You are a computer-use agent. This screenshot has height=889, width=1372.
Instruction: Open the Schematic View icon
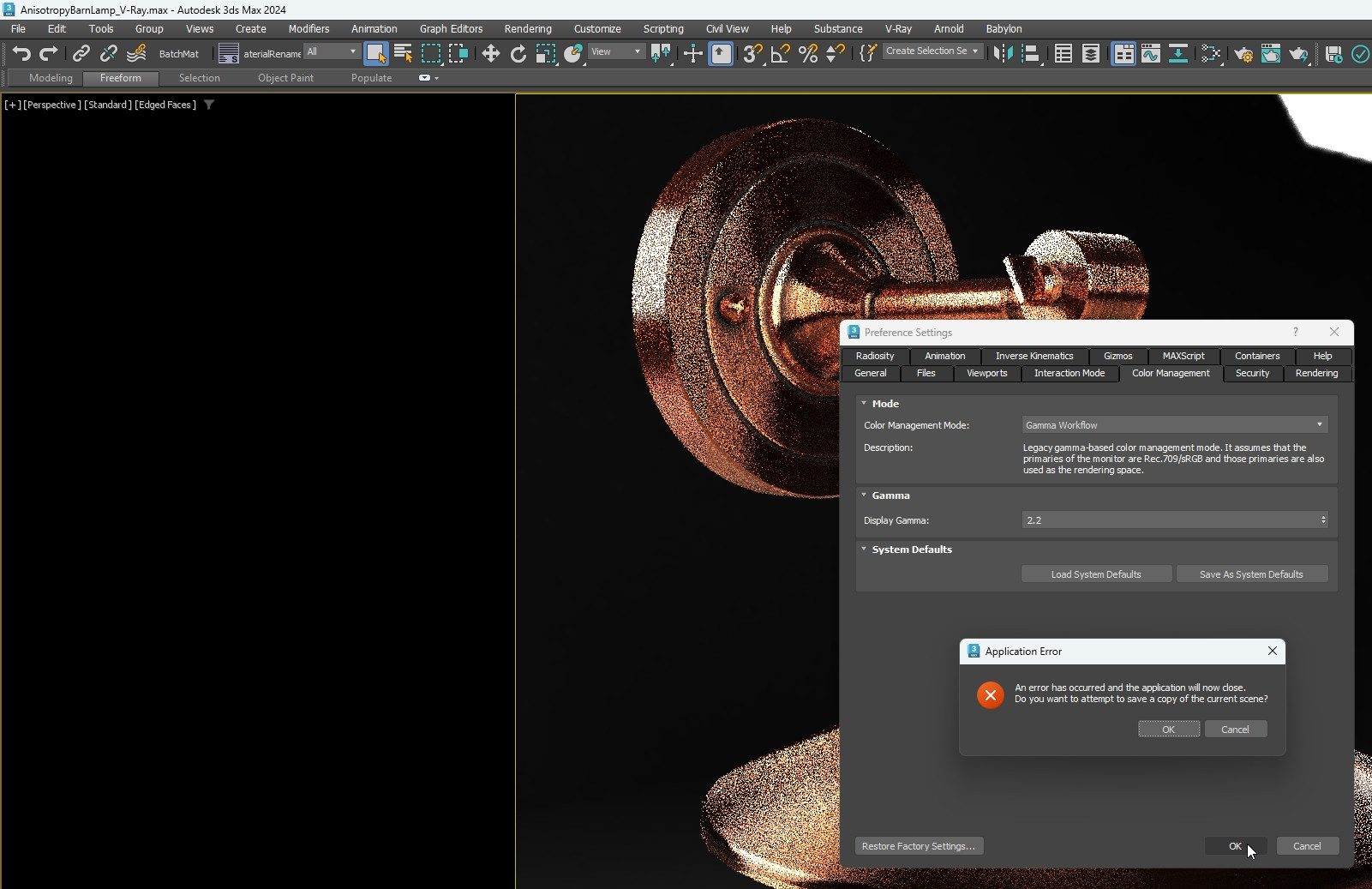[1178, 53]
